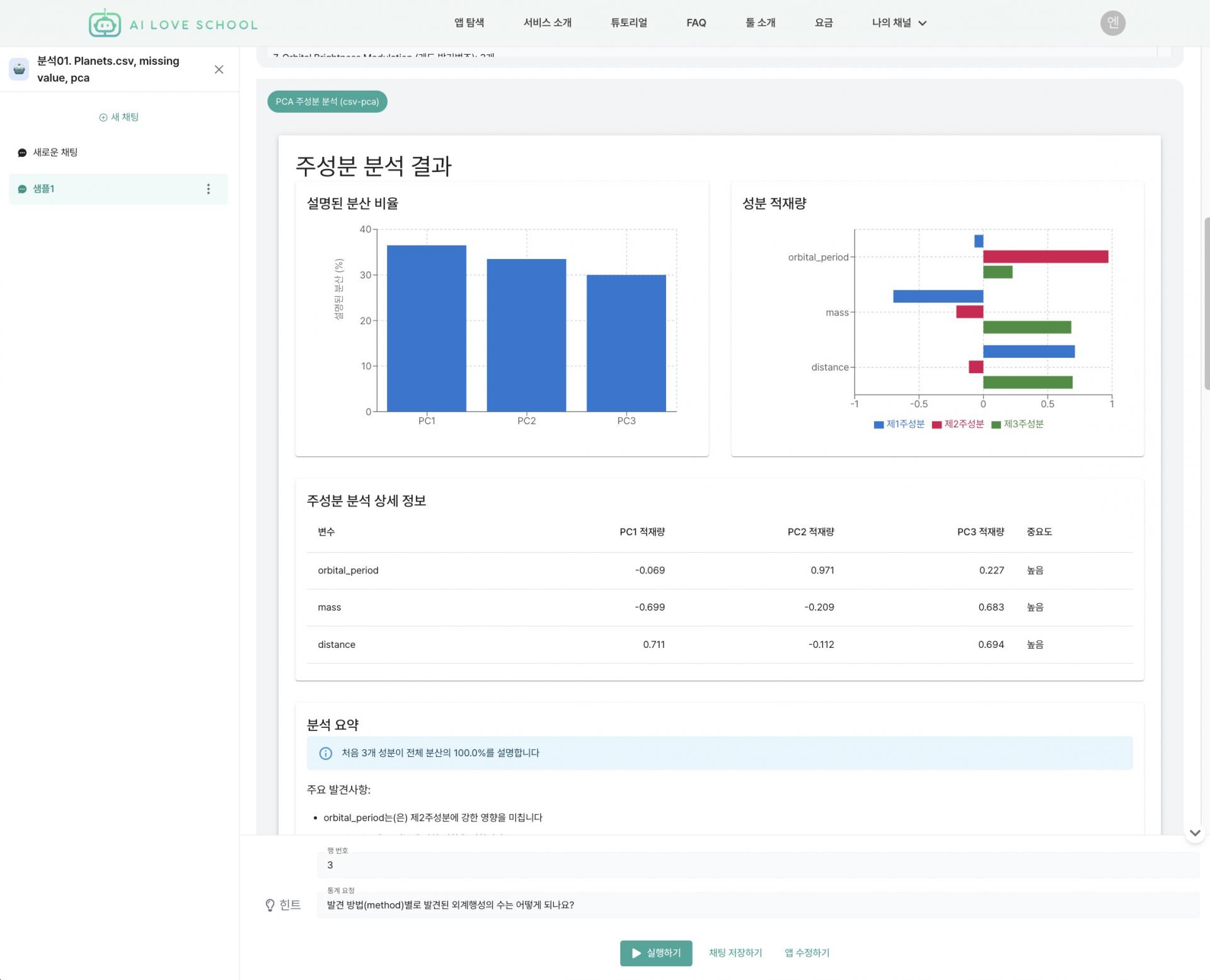Click the PC3 적재량 column header
The width and height of the screenshot is (1210, 980).
click(x=980, y=532)
